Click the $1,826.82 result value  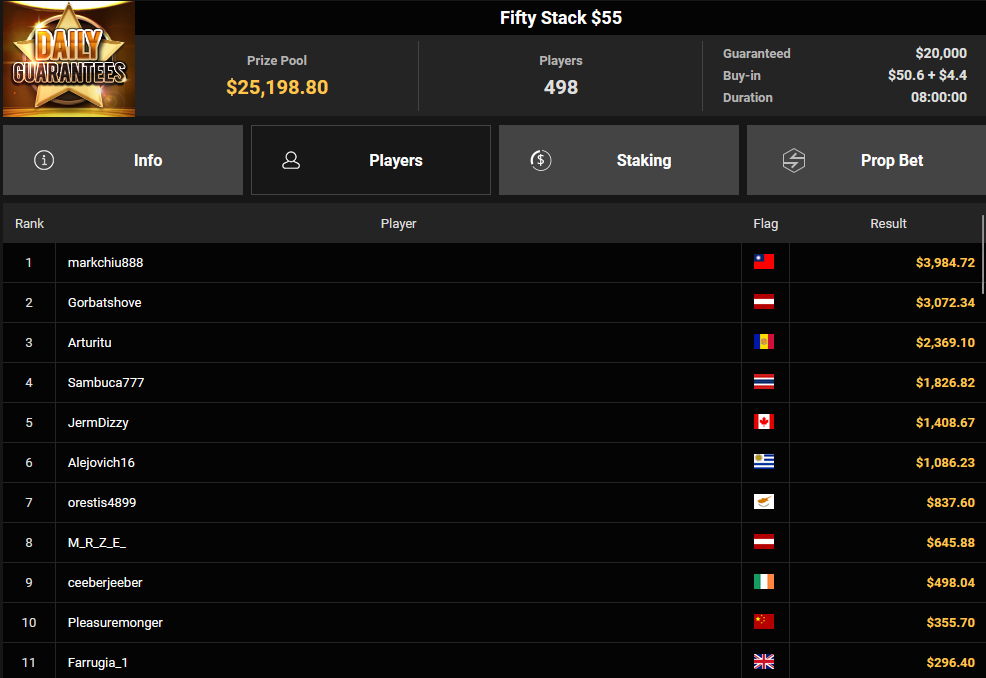pos(945,382)
